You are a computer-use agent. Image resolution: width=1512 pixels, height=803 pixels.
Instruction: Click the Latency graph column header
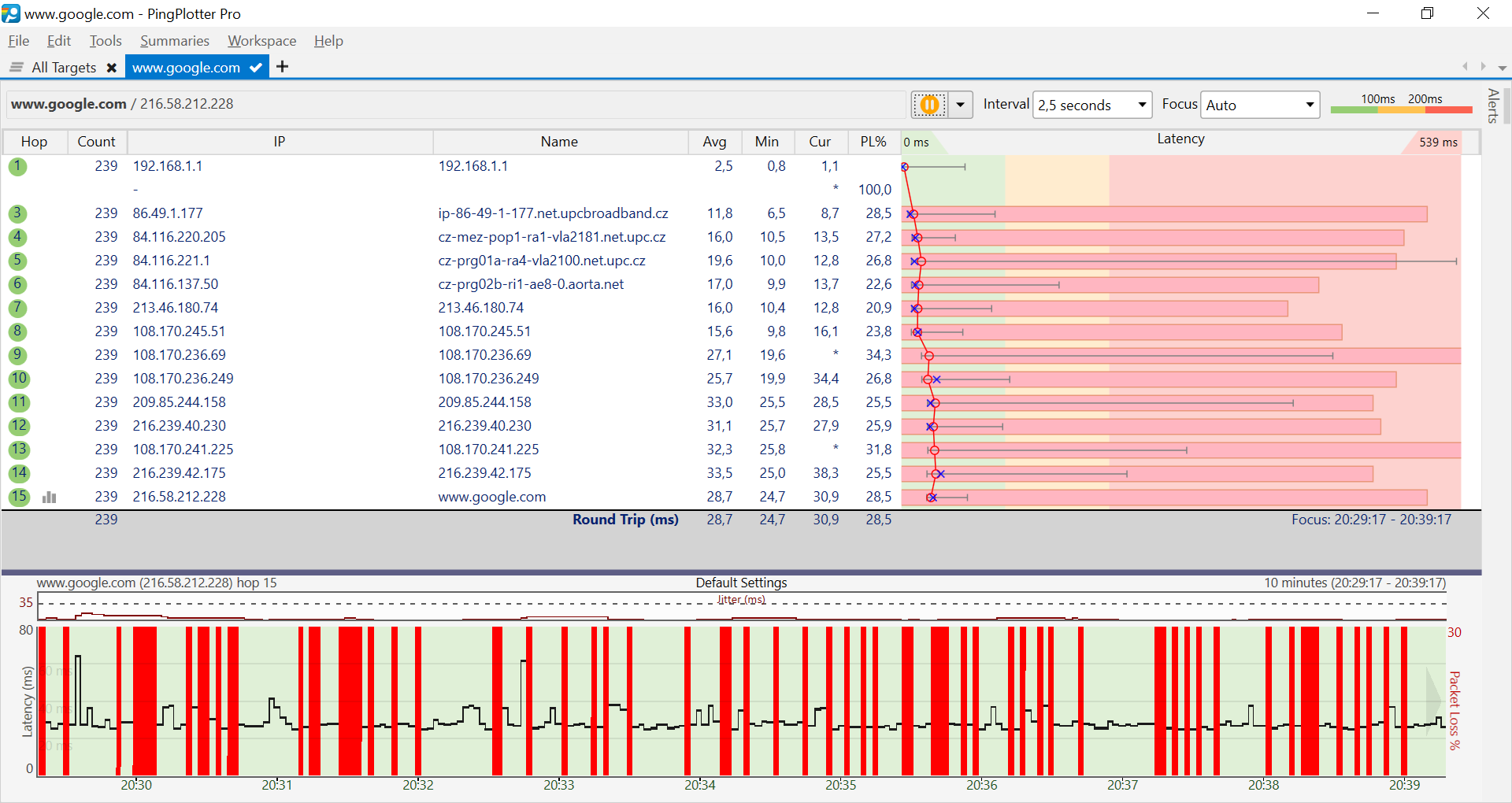coord(1180,139)
